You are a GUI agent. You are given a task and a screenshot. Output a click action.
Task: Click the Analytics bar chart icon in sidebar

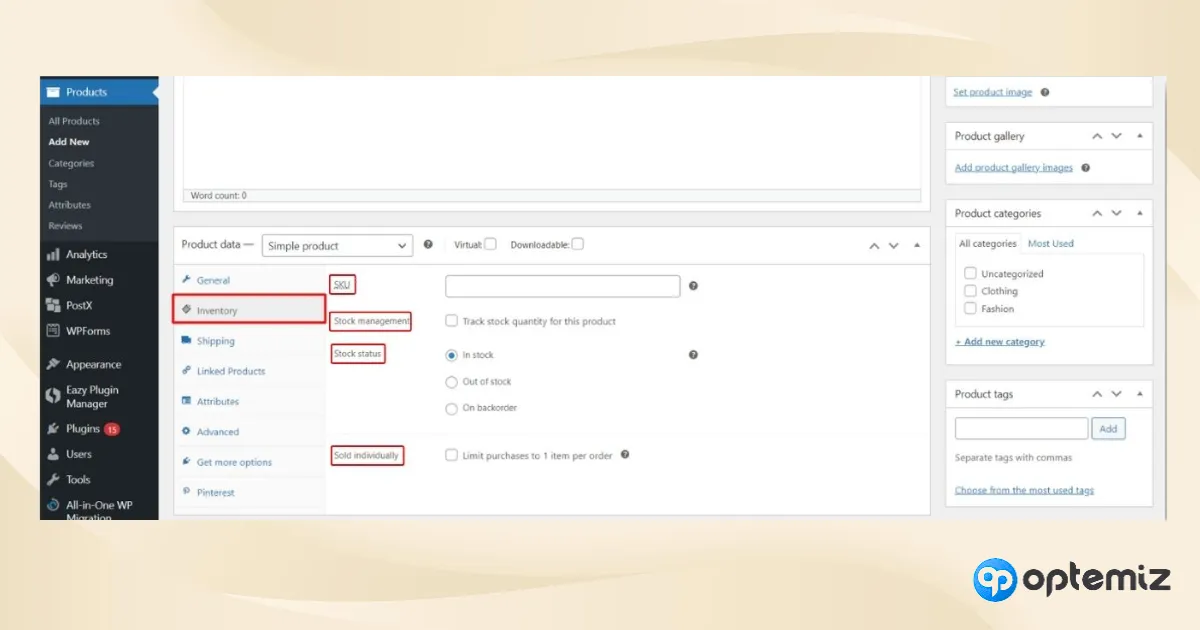tap(53, 255)
